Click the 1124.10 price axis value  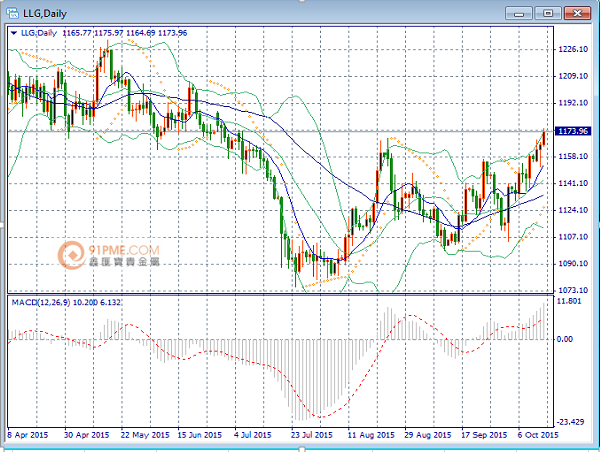[573, 210]
